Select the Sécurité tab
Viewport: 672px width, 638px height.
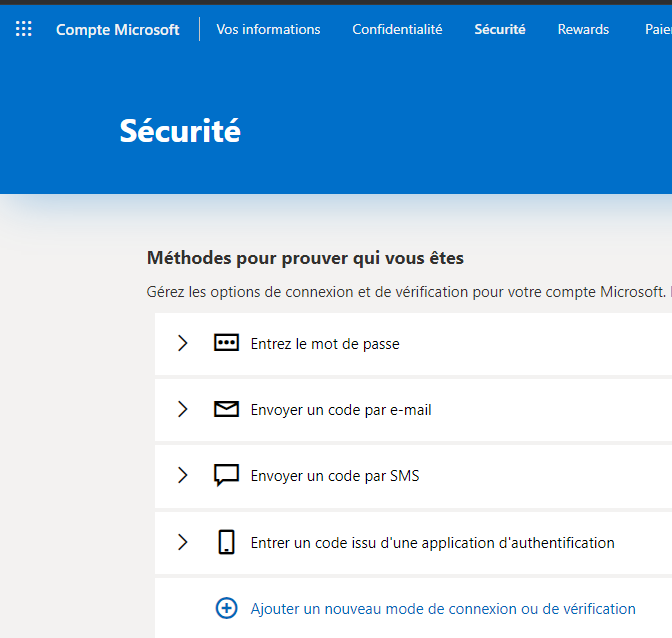click(x=500, y=29)
